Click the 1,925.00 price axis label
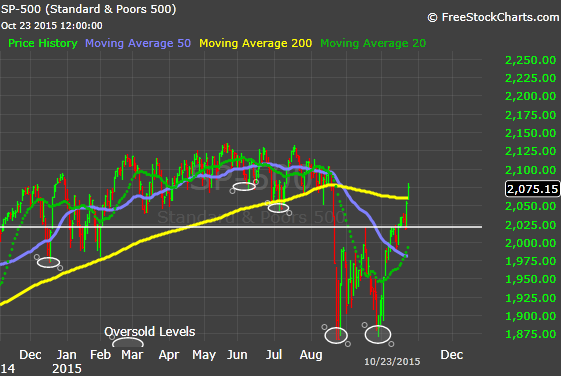 pyautogui.click(x=530, y=298)
